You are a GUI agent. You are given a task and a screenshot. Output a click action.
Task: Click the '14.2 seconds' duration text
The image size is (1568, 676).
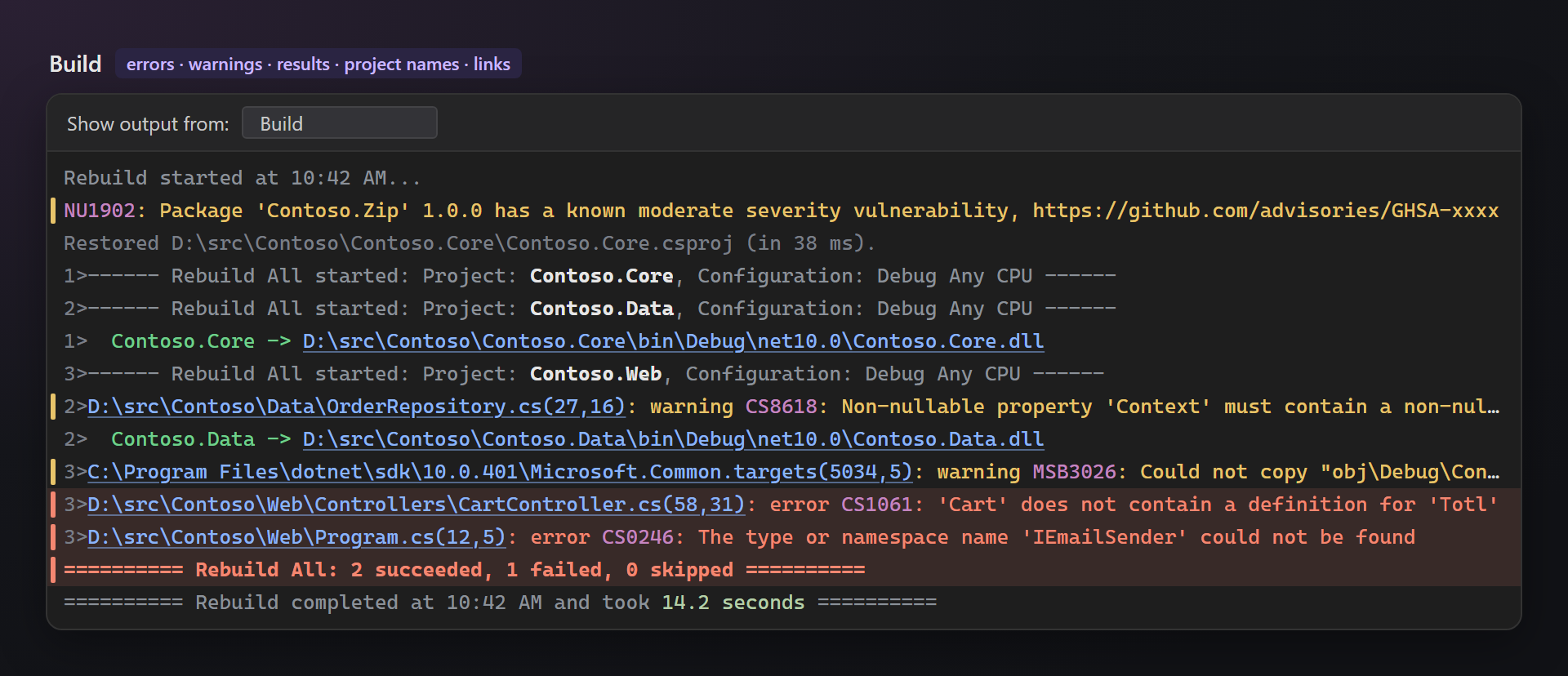pos(733,603)
